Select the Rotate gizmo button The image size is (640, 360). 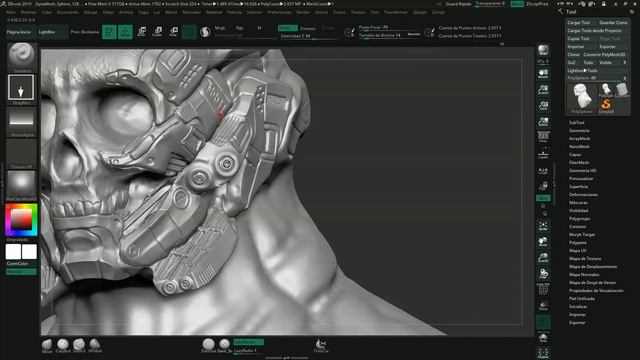(x=173, y=32)
